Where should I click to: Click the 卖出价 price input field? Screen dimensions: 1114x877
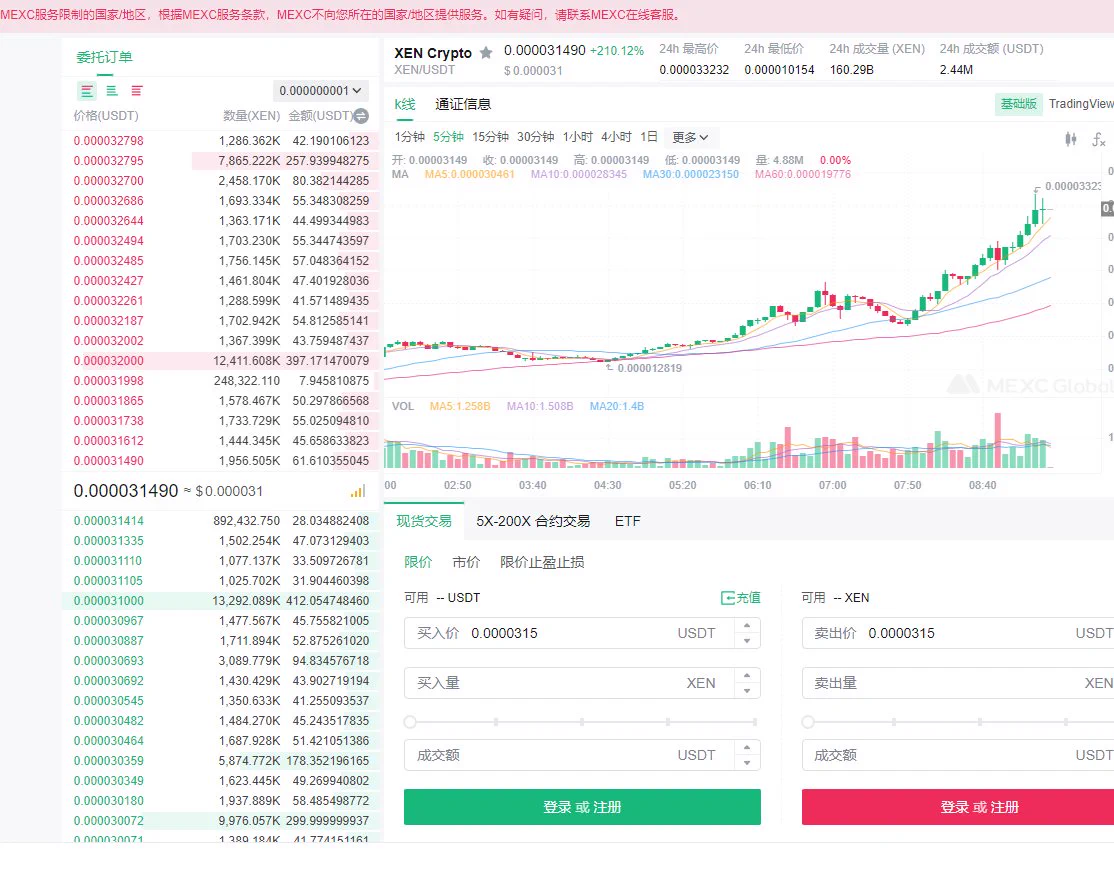pyautogui.click(x=958, y=633)
